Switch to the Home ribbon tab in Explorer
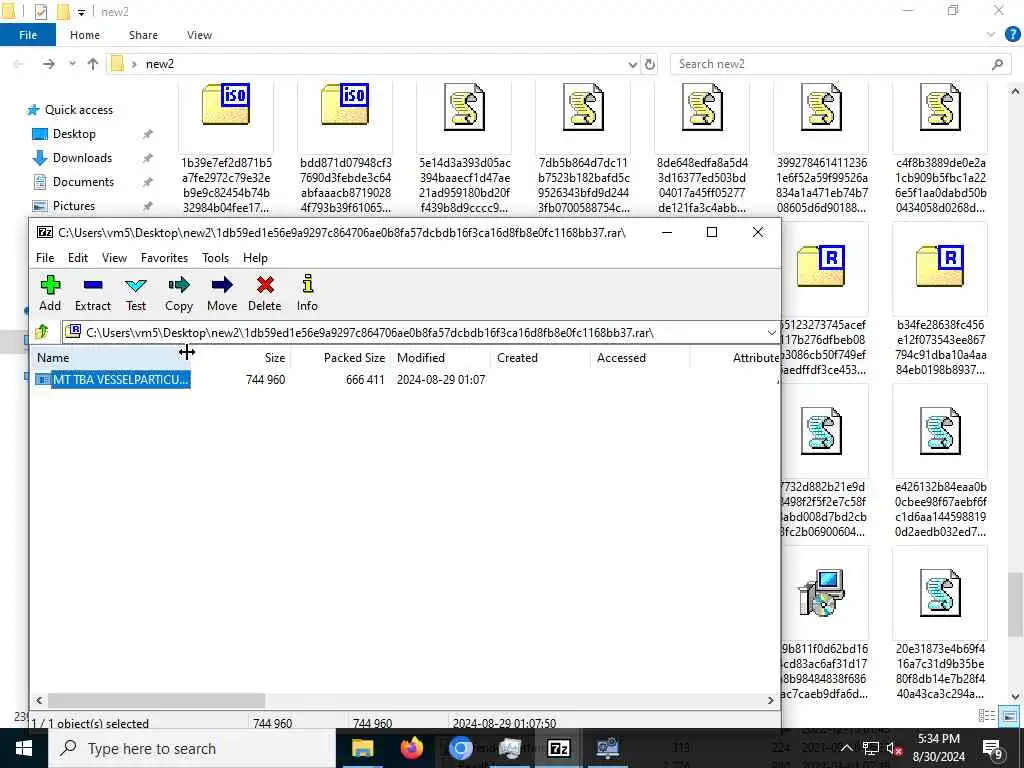Screen dimensions: 1024x768 tap(85, 35)
